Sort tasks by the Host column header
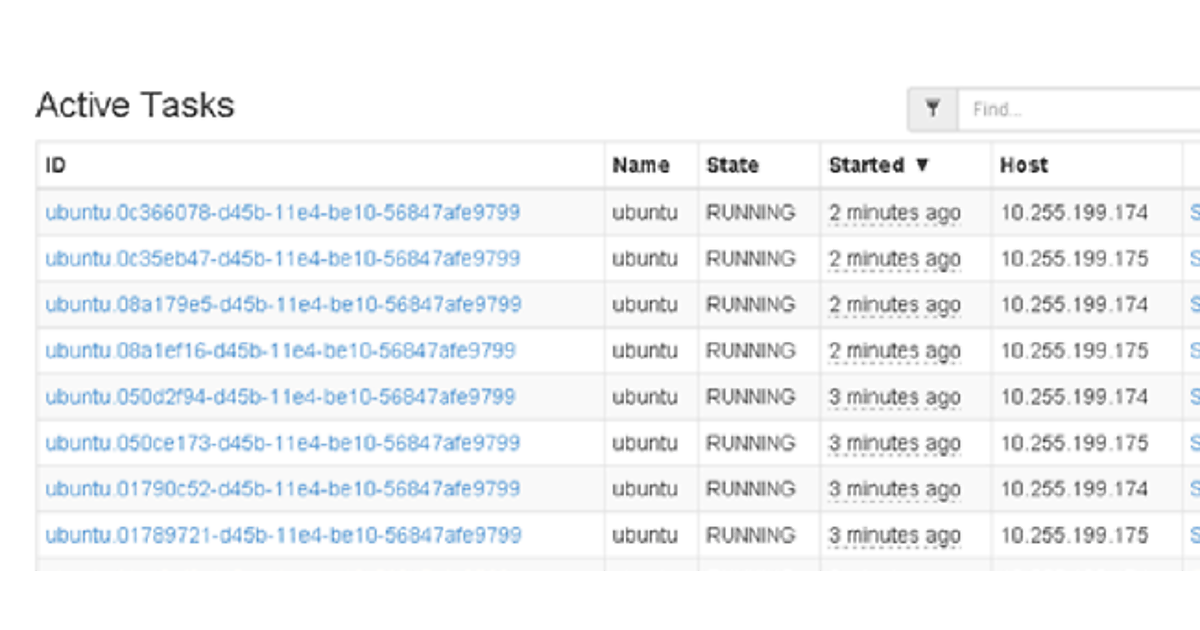Image resolution: width=1200 pixels, height=630 pixels. tap(1024, 165)
